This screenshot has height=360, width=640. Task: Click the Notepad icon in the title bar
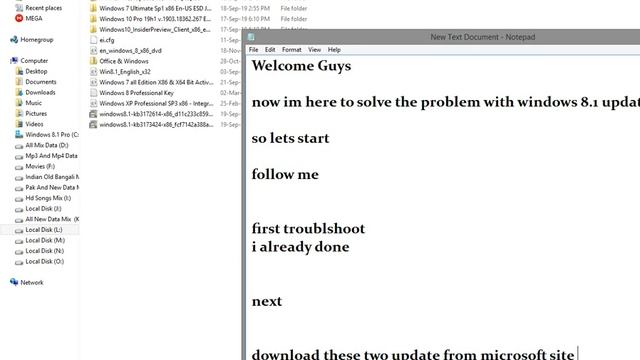pos(251,37)
